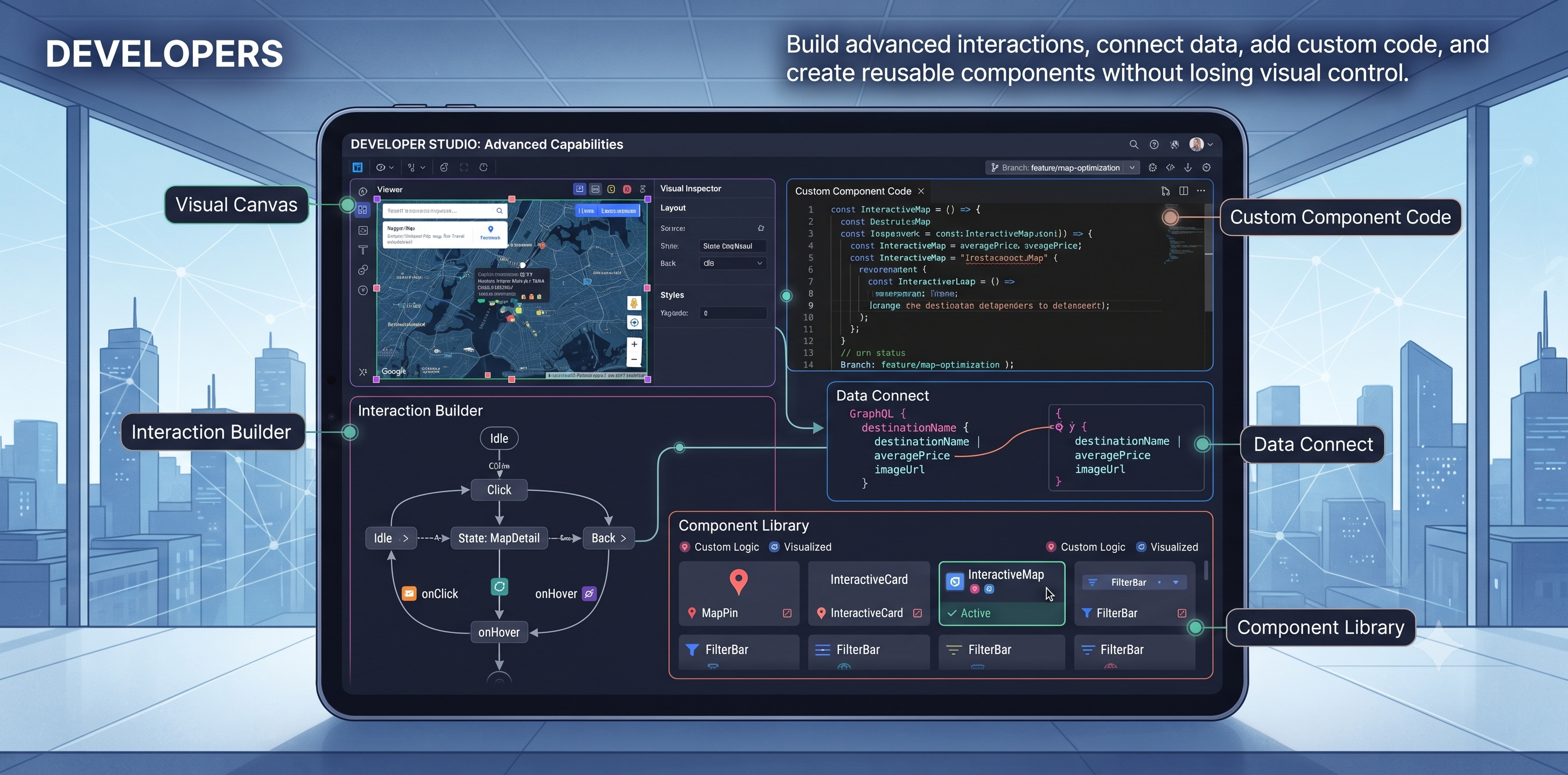Open the Back dropdown in Visual Inspector

click(733, 263)
